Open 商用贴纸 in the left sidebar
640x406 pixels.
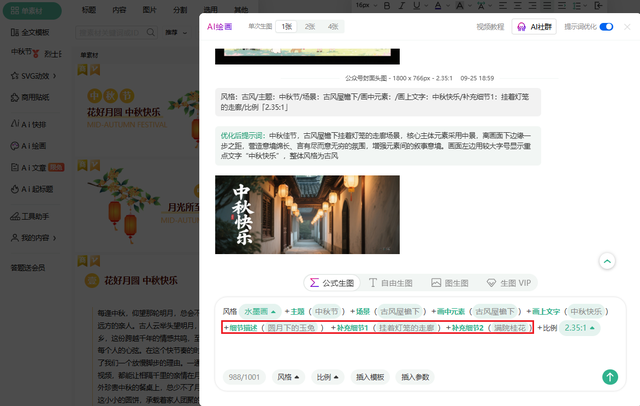pos(30,97)
